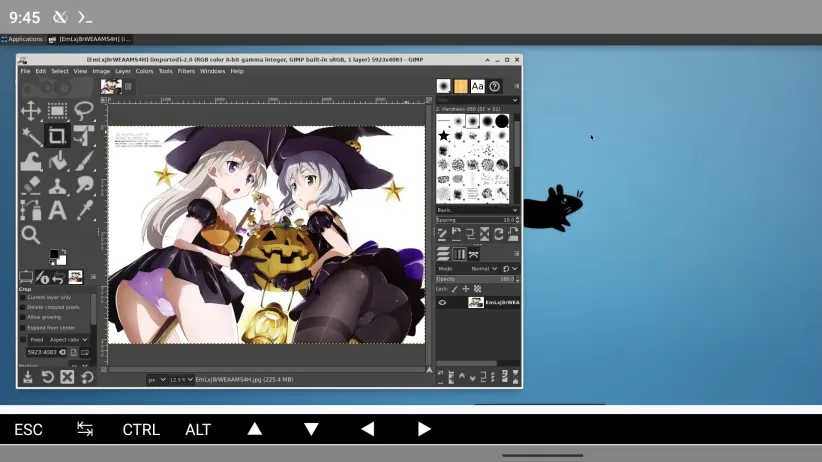The width and height of the screenshot is (822, 462).
Task: Expand the Basic brush tag dropdown
Action: tap(477, 210)
